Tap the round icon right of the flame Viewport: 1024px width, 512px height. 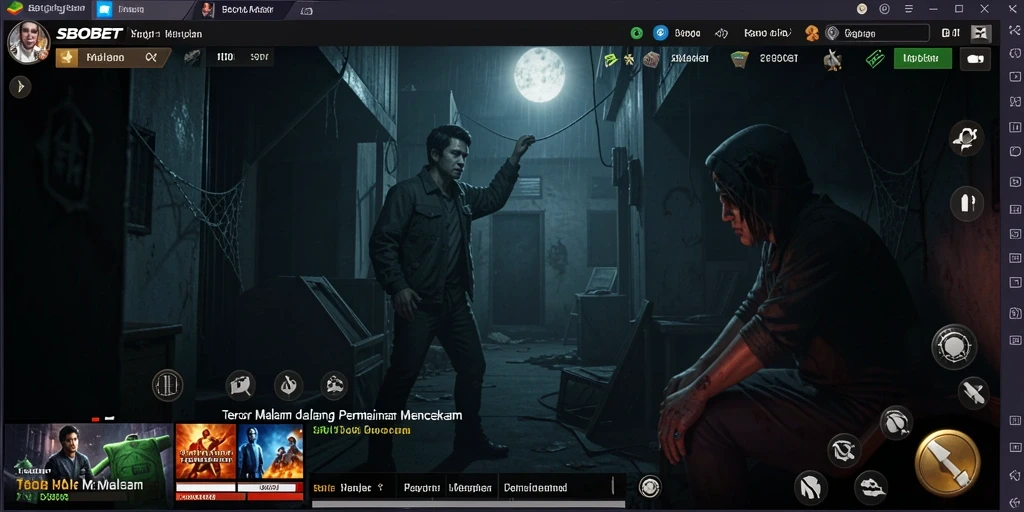(x=334, y=385)
